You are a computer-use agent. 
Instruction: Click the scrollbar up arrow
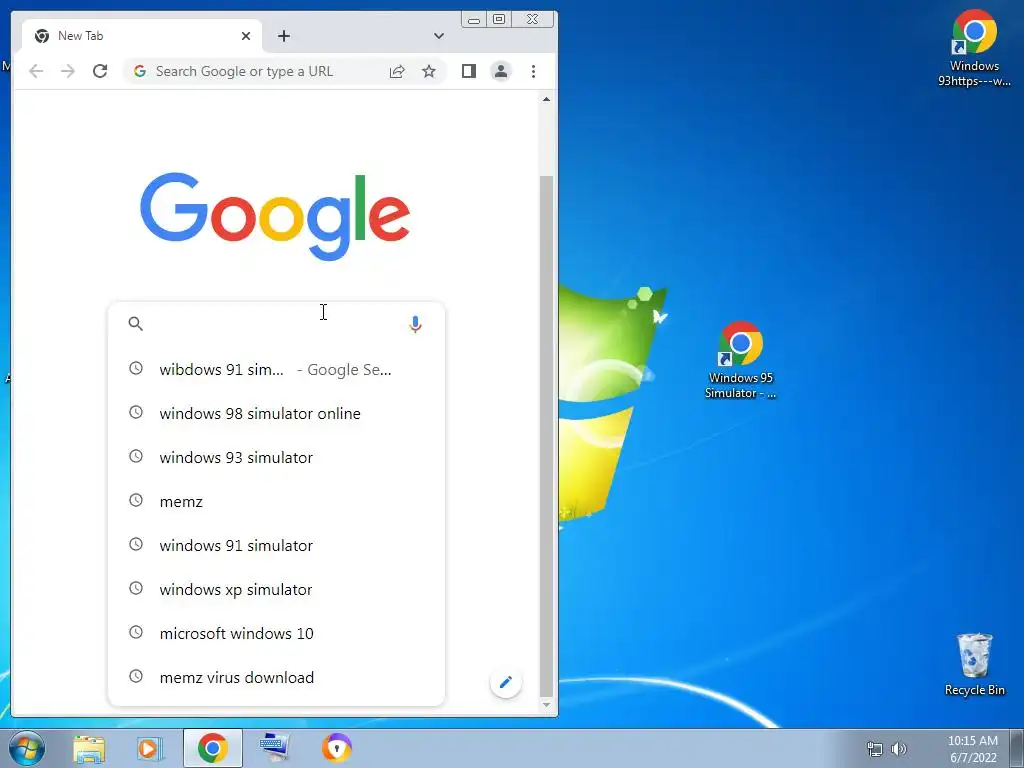(x=546, y=99)
